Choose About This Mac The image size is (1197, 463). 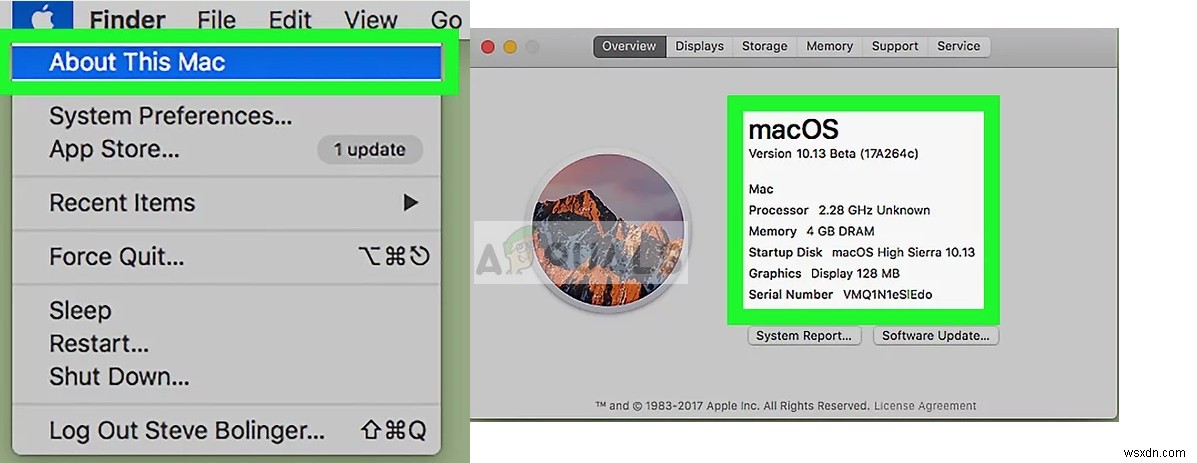(226, 63)
